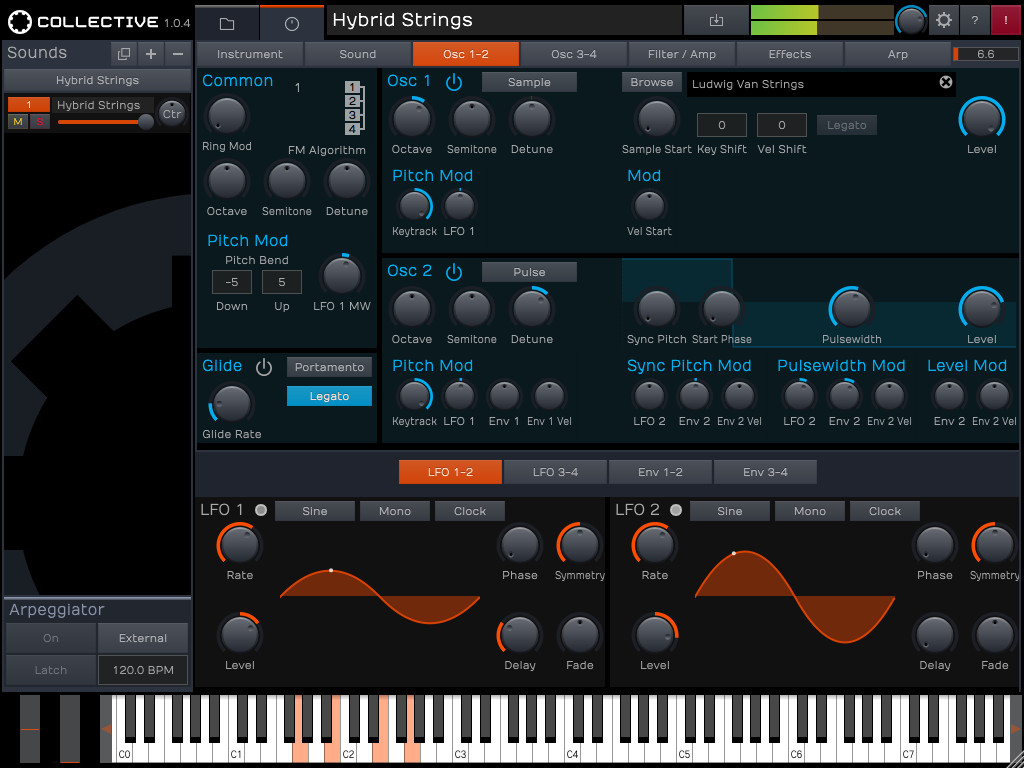
Task: Click the Vel Start knob
Action: (649, 206)
